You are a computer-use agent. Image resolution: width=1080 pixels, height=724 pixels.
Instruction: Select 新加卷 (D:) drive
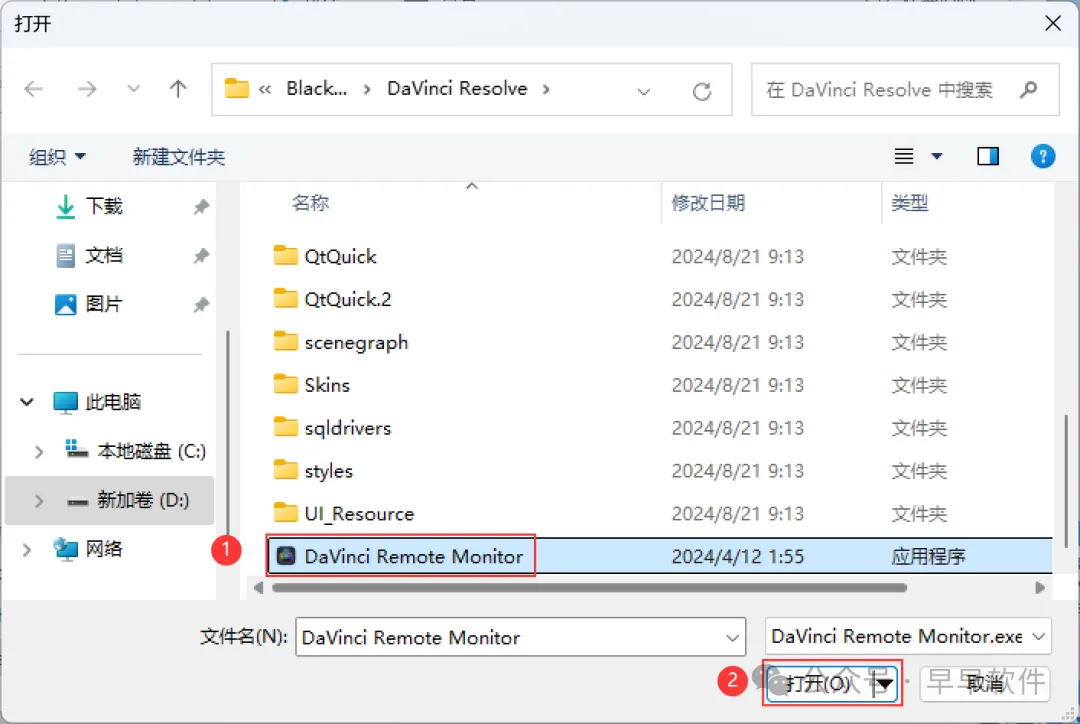143,500
